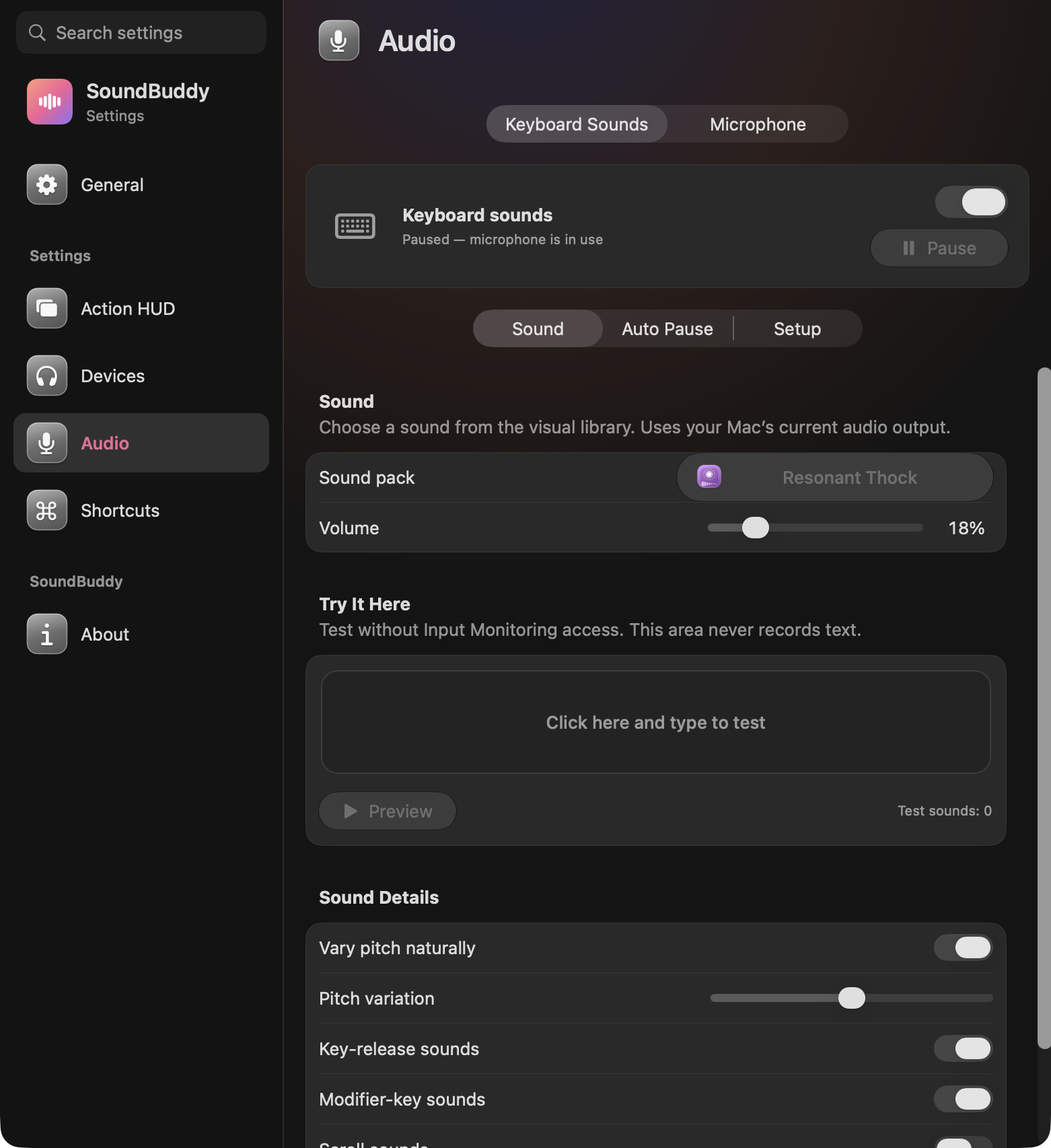The image size is (1051, 1148).
Task: Disable Vary pitch naturally
Action: pos(964,947)
